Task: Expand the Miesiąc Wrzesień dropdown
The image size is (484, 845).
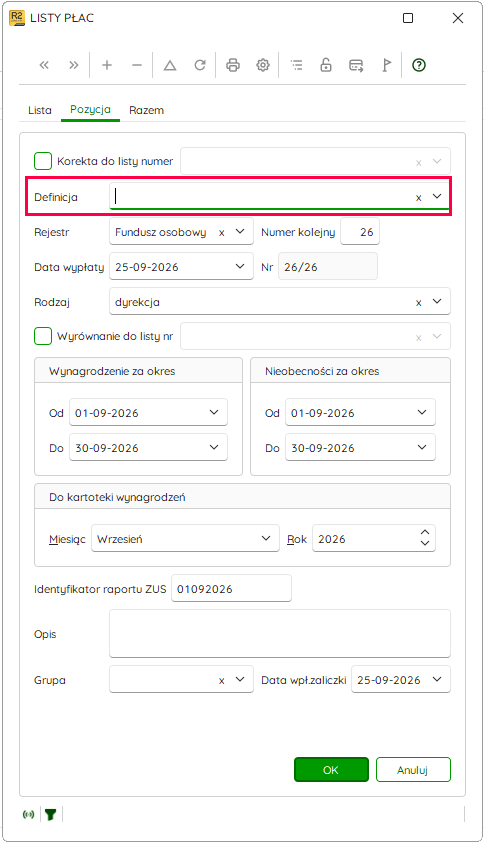Action: point(266,538)
